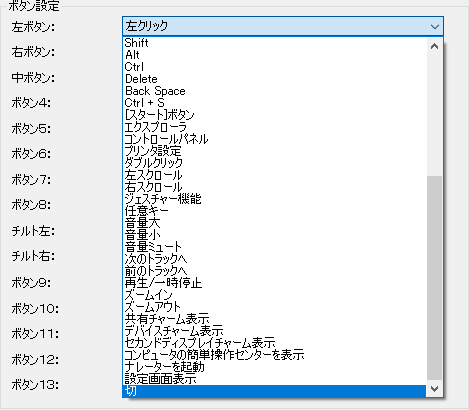Choose ダブルクリック in the list
Screen dimensions: 469x410
[x=274, y=163]
